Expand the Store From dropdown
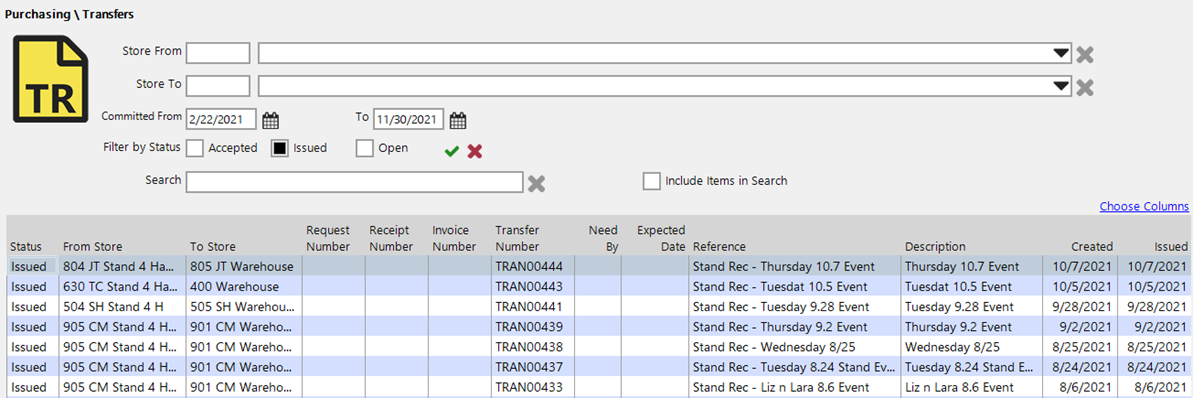This screenshot has height=398, width=1193. pyautogui.click(x=1061, y=53)
